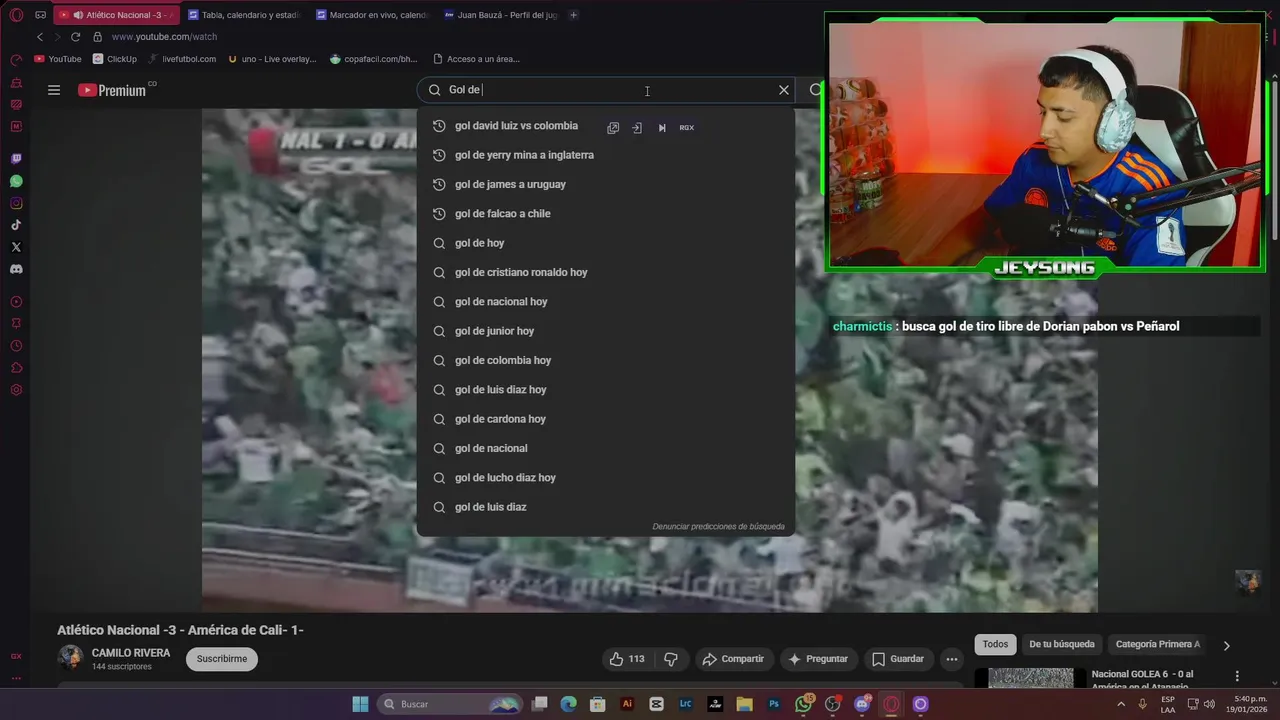Select suggestion gol de falcao a chile
The image size is (1280, 720).
coord(606,214)
